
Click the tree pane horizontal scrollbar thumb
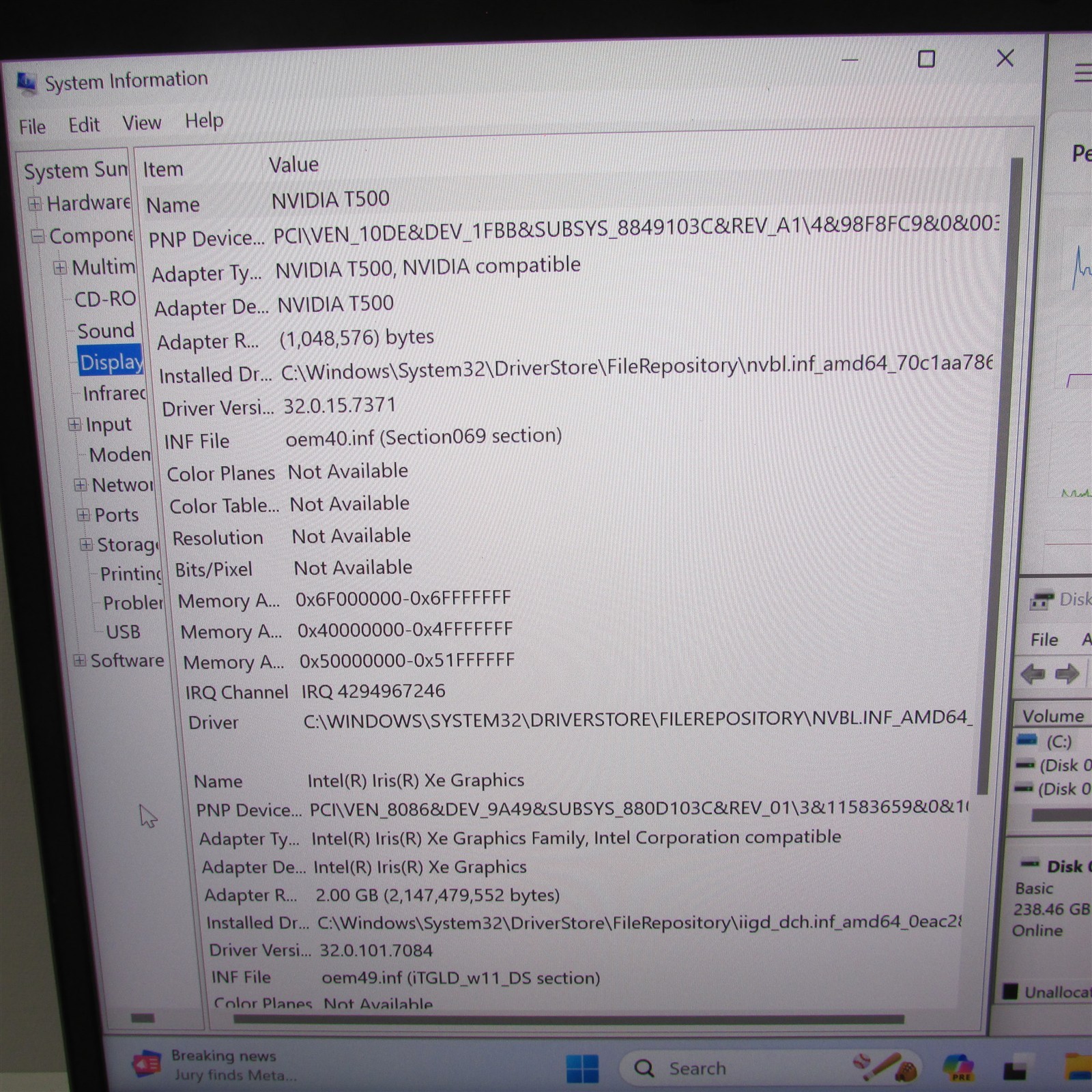(x=143, y=1018)
